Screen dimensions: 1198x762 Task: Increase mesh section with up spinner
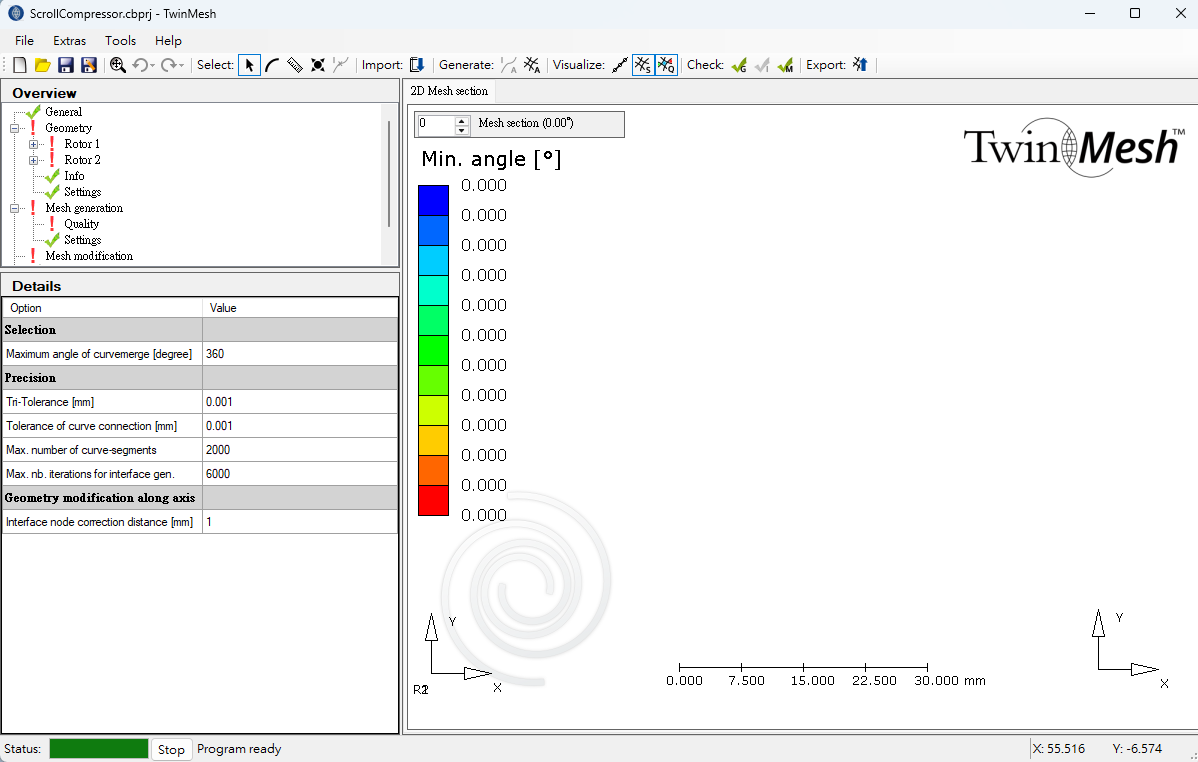click(x=461, y=120)
